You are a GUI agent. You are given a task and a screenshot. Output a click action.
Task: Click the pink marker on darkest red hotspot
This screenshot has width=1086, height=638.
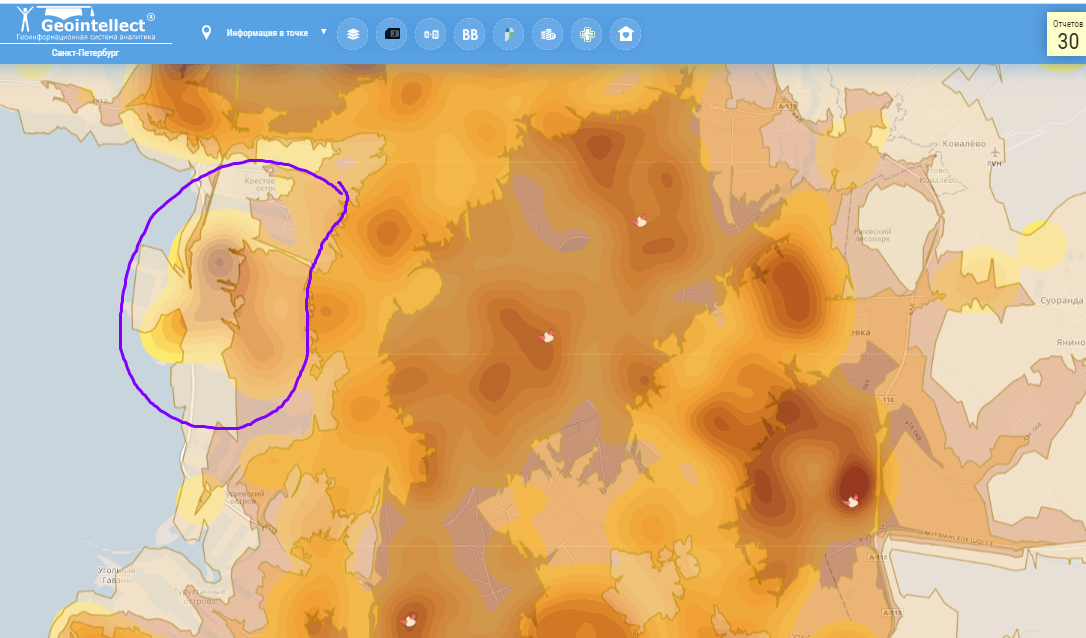coord(851,501)
